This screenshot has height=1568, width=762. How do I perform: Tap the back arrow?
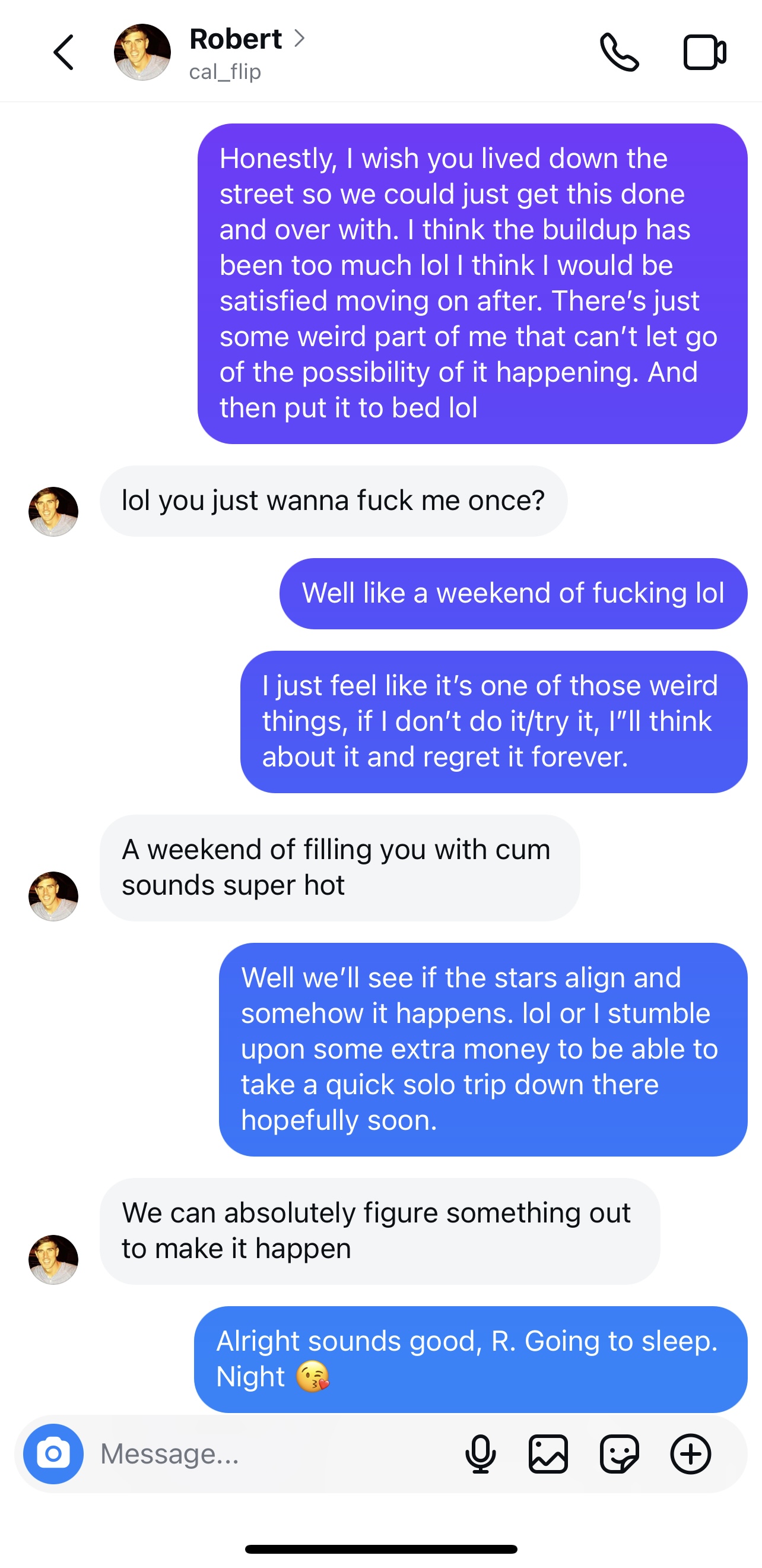click(63, 52)
